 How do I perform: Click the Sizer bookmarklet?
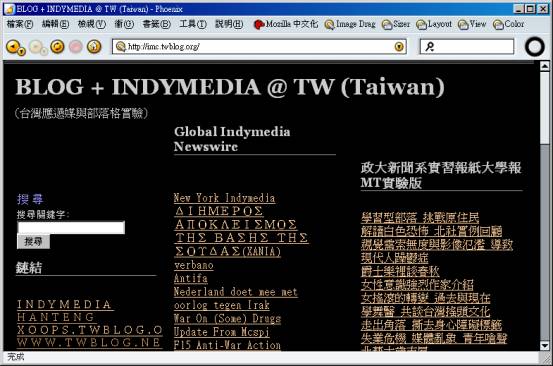coord(396,24)
